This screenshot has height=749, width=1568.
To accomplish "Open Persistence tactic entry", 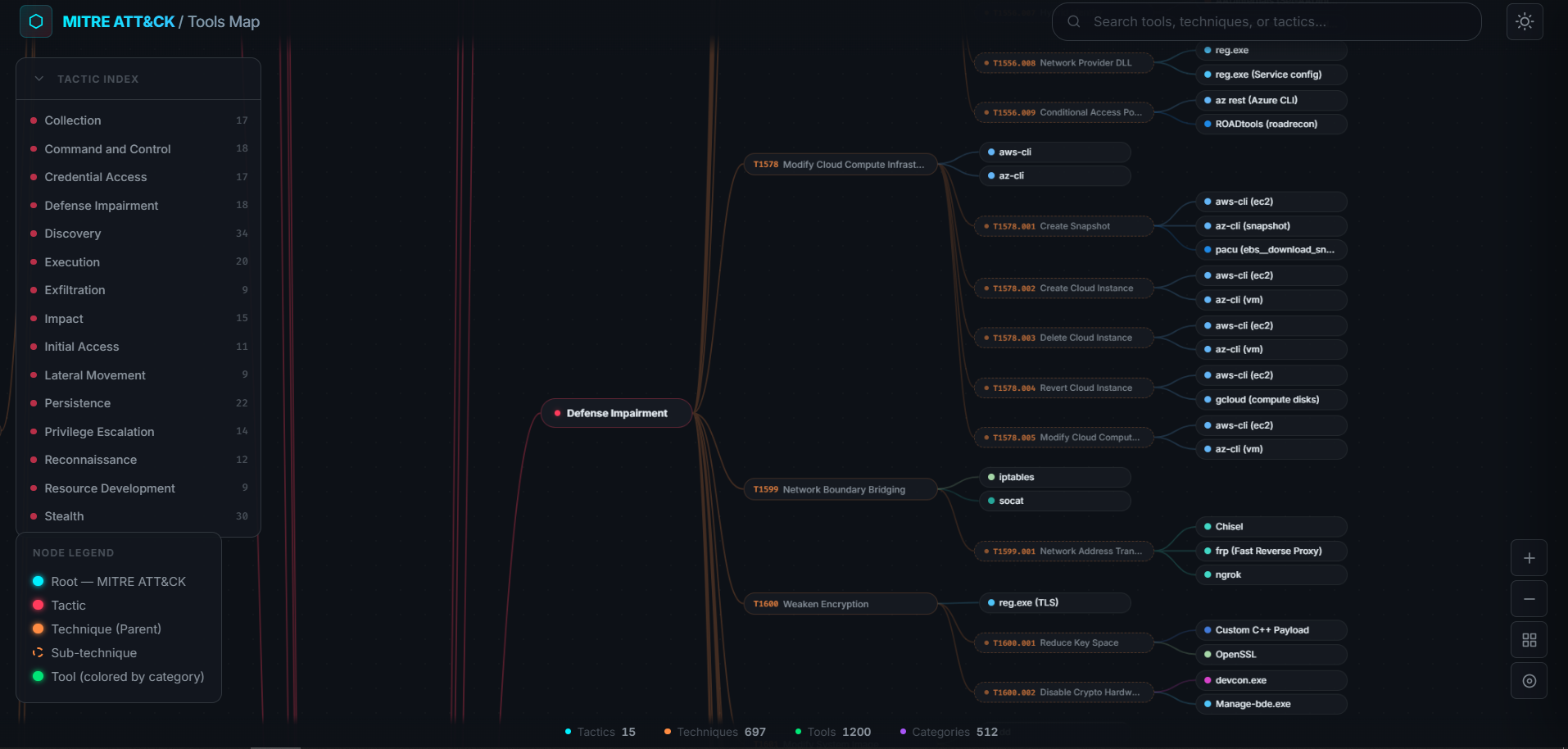I will tap(138, 403).
